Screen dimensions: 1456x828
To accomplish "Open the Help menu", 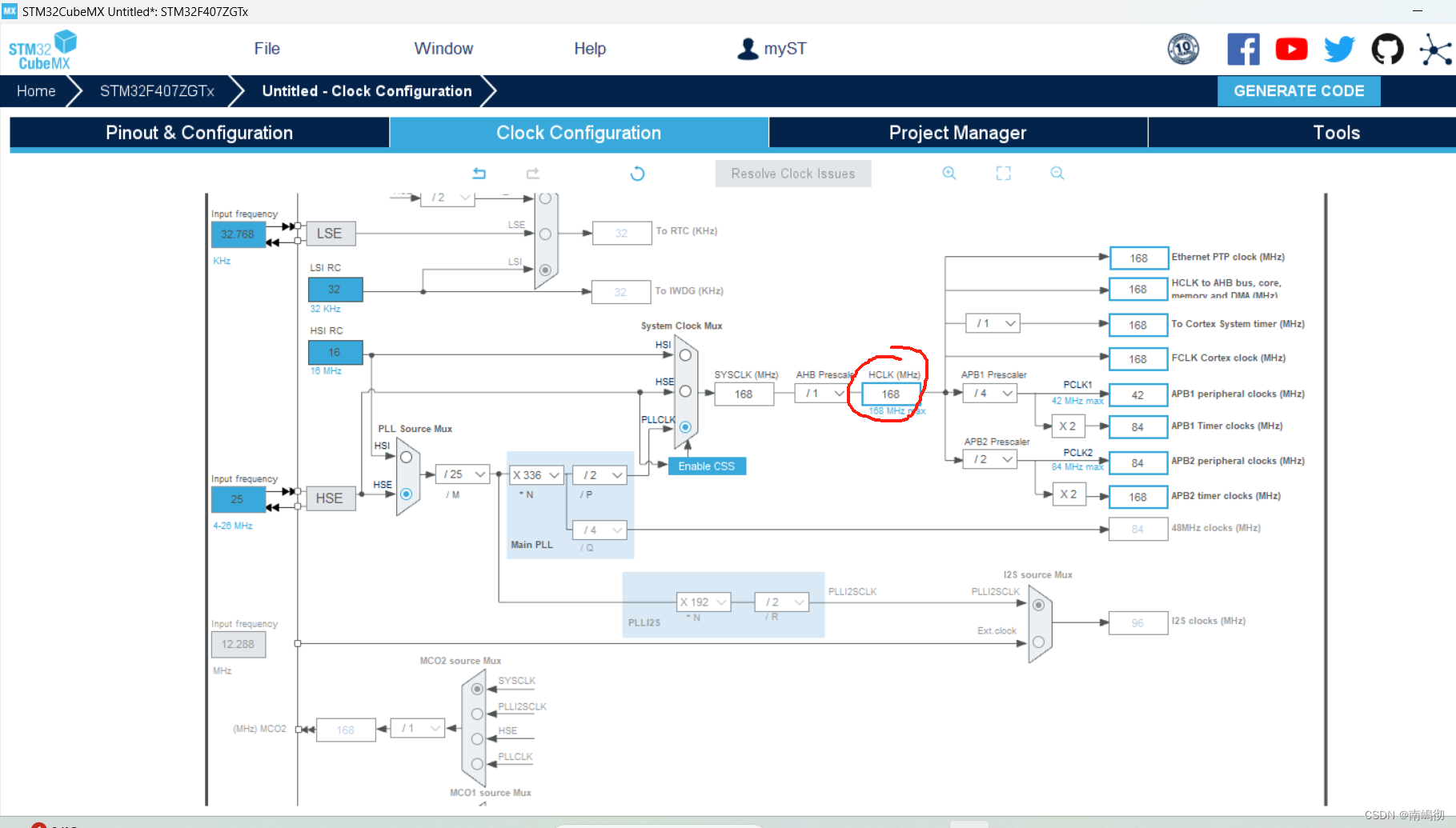I will [590, 49].
